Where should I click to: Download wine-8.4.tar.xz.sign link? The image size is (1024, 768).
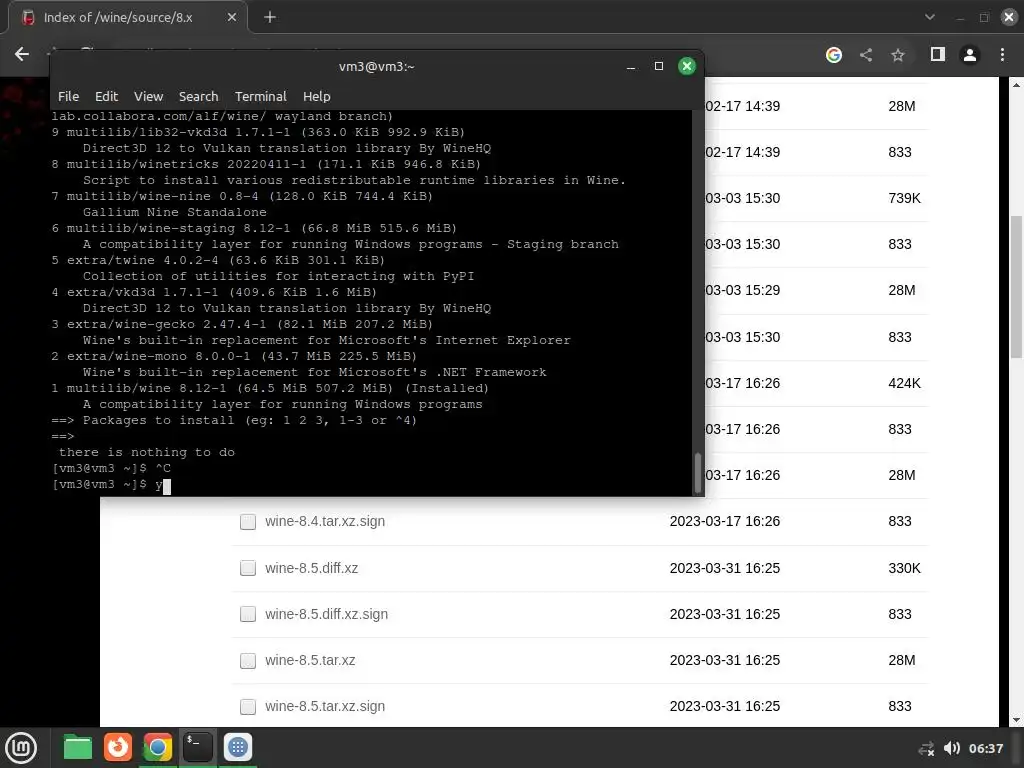(x=325, y=521)
